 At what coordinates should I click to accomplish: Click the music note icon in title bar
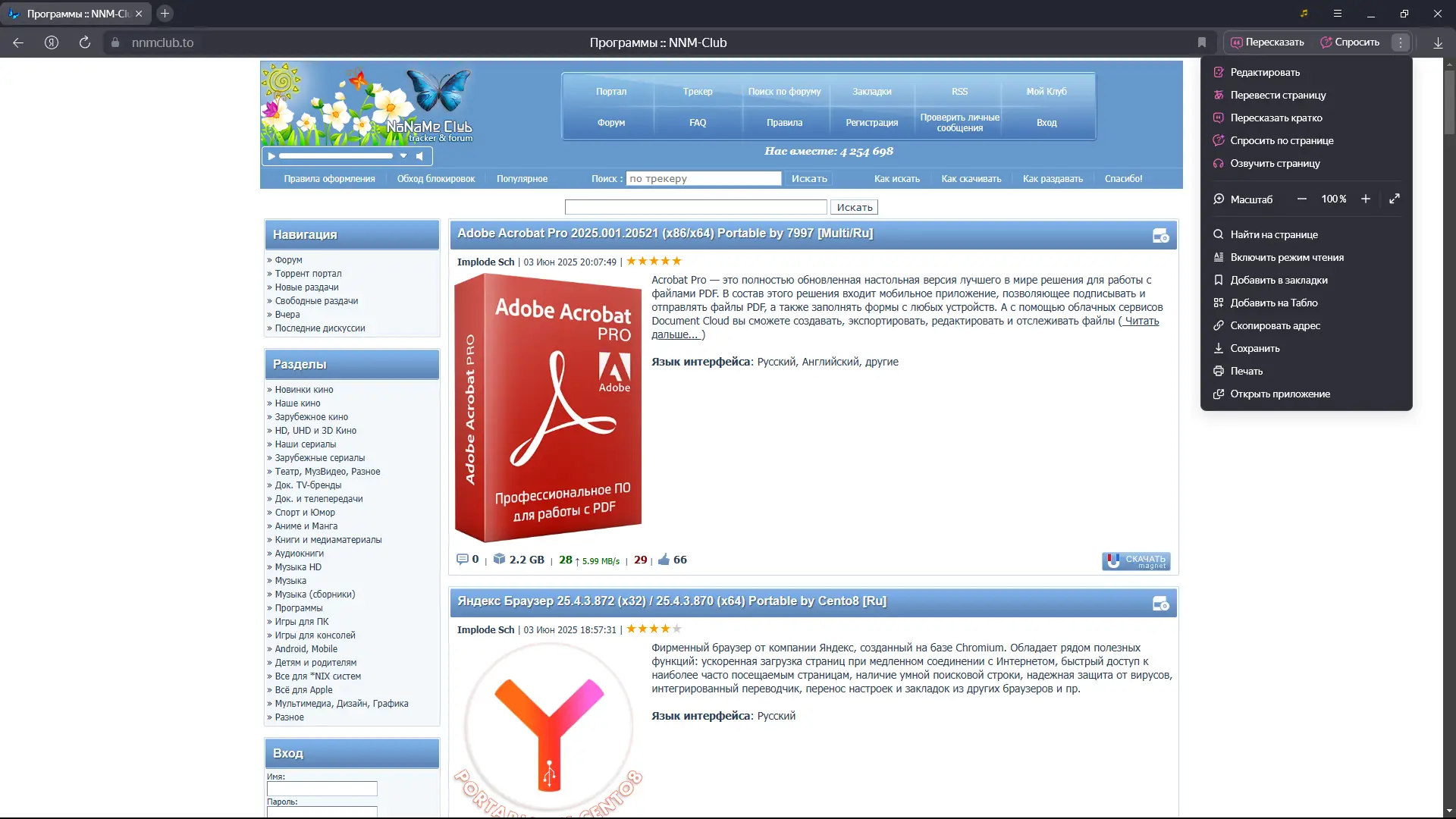pyautogui.click(x=1304, y=14)
